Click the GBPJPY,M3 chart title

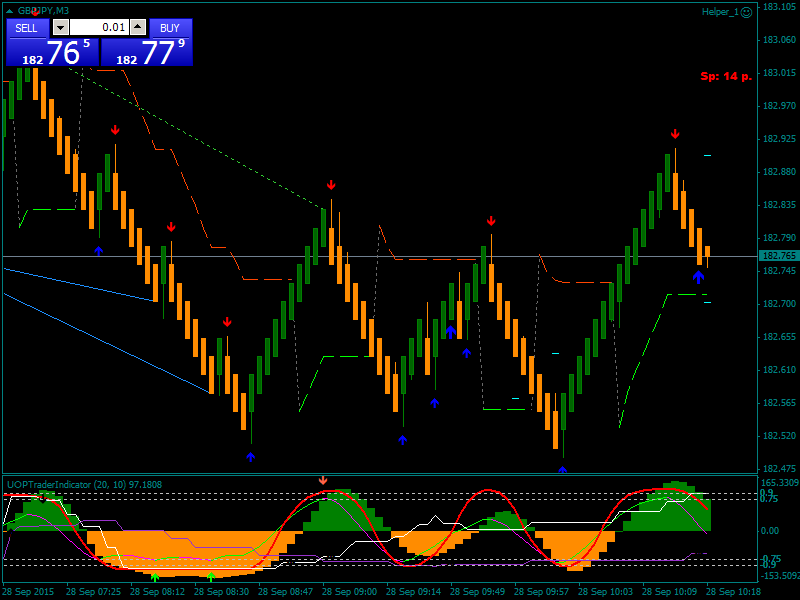(43, 11)
